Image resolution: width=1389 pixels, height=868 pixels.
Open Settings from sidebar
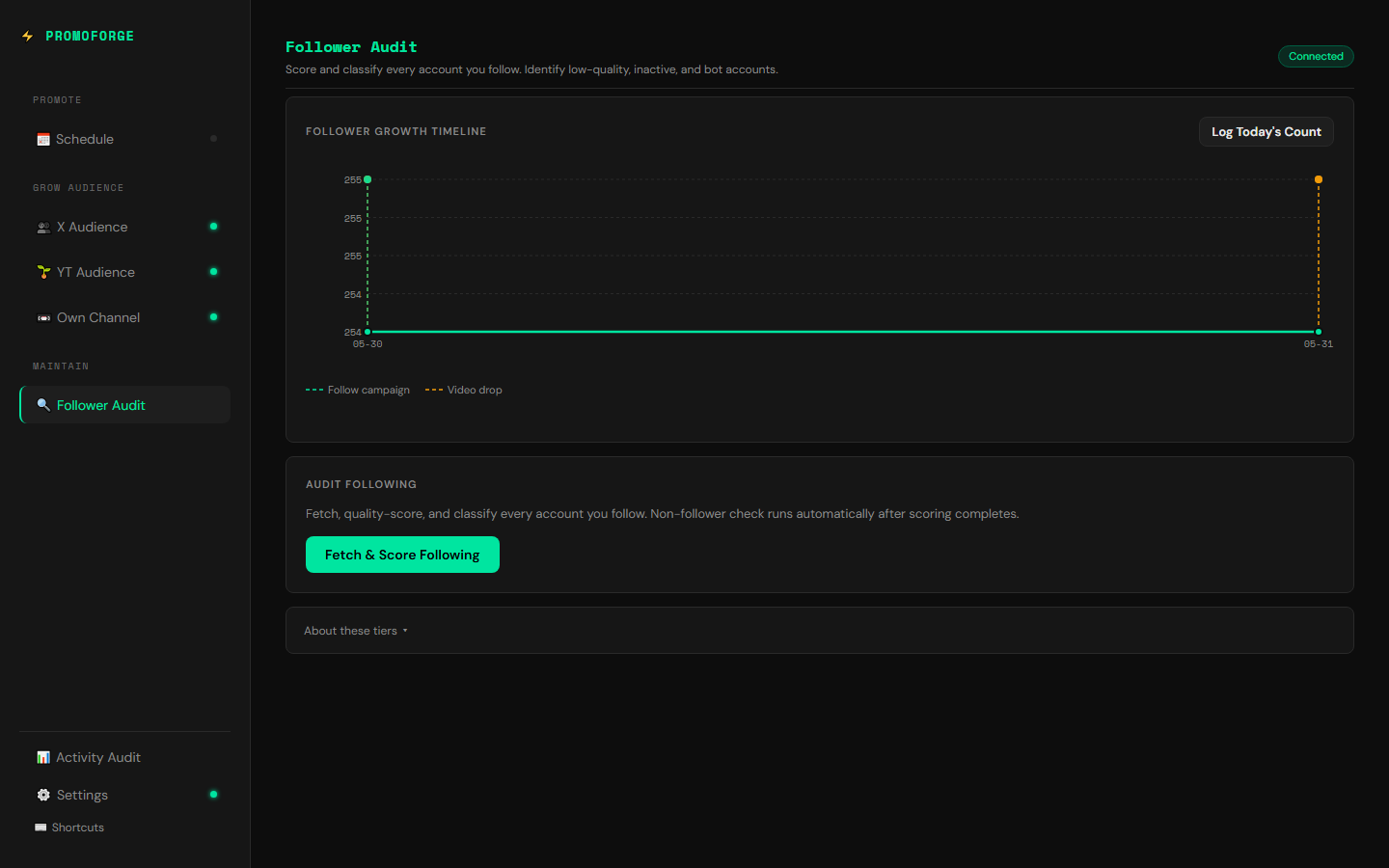coord(124,795)
